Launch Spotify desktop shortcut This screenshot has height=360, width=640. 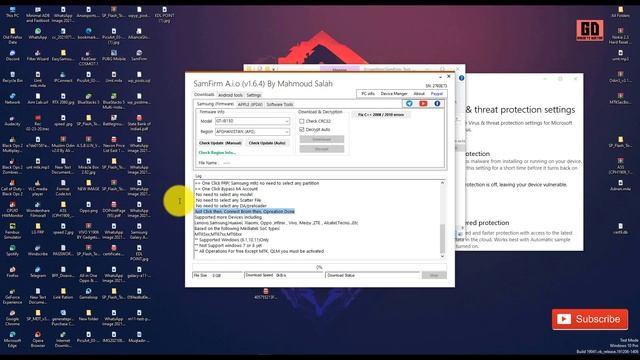[x=12, y=250]
